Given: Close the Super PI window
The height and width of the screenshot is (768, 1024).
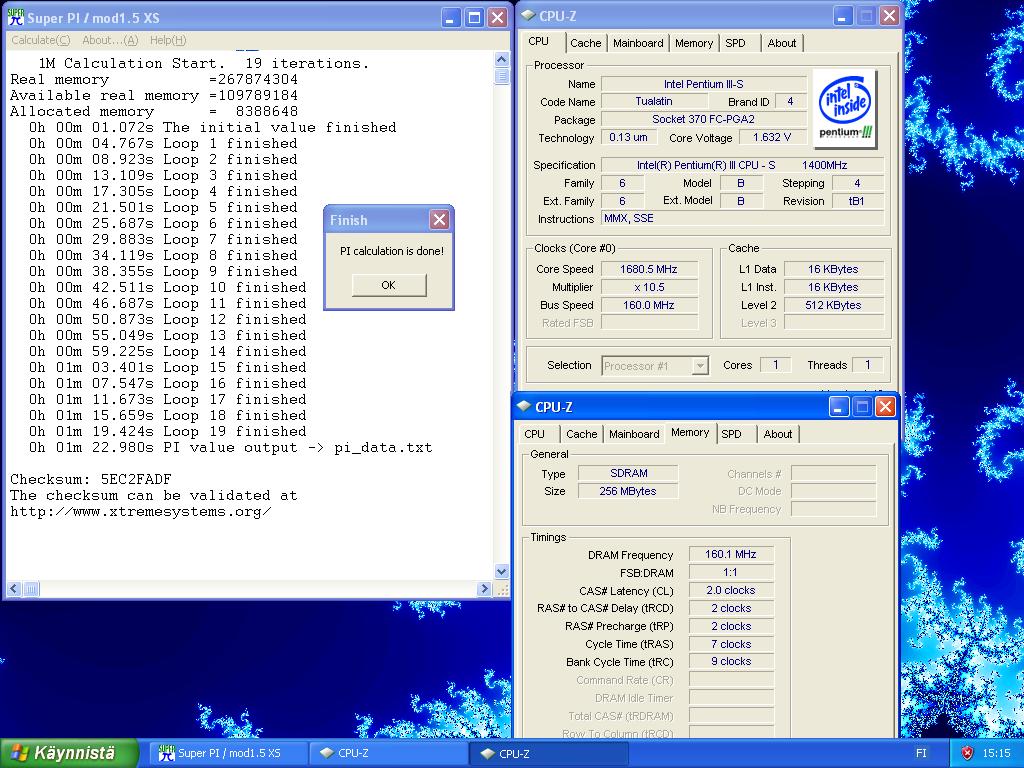Looking at the screenshot, I should 498,18.
